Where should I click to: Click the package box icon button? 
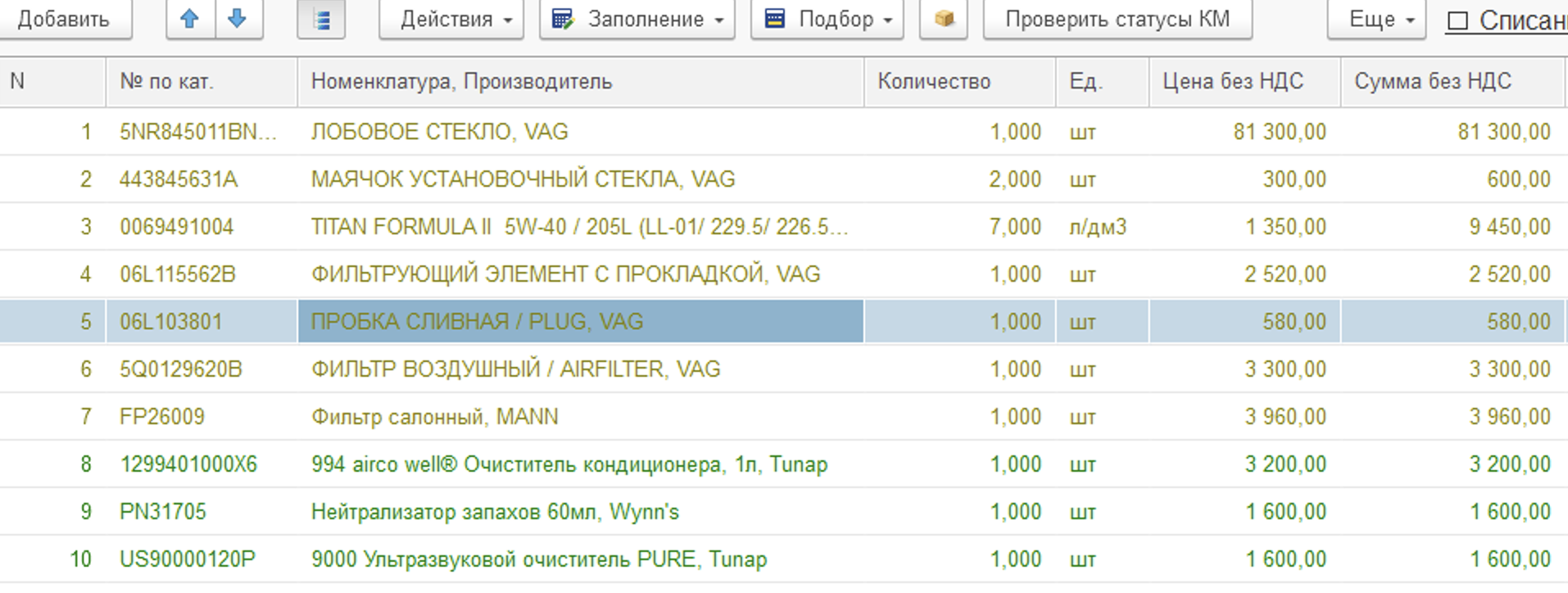(944, 19)
